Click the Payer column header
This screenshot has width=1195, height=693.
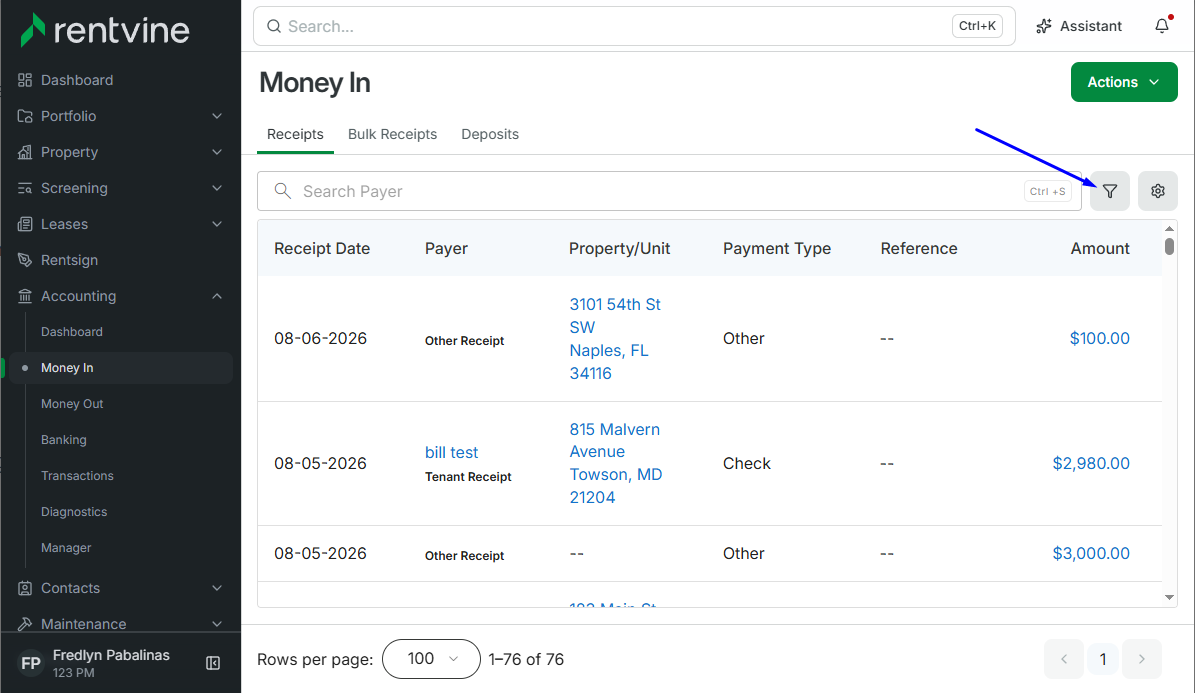(x=447, y=249)
